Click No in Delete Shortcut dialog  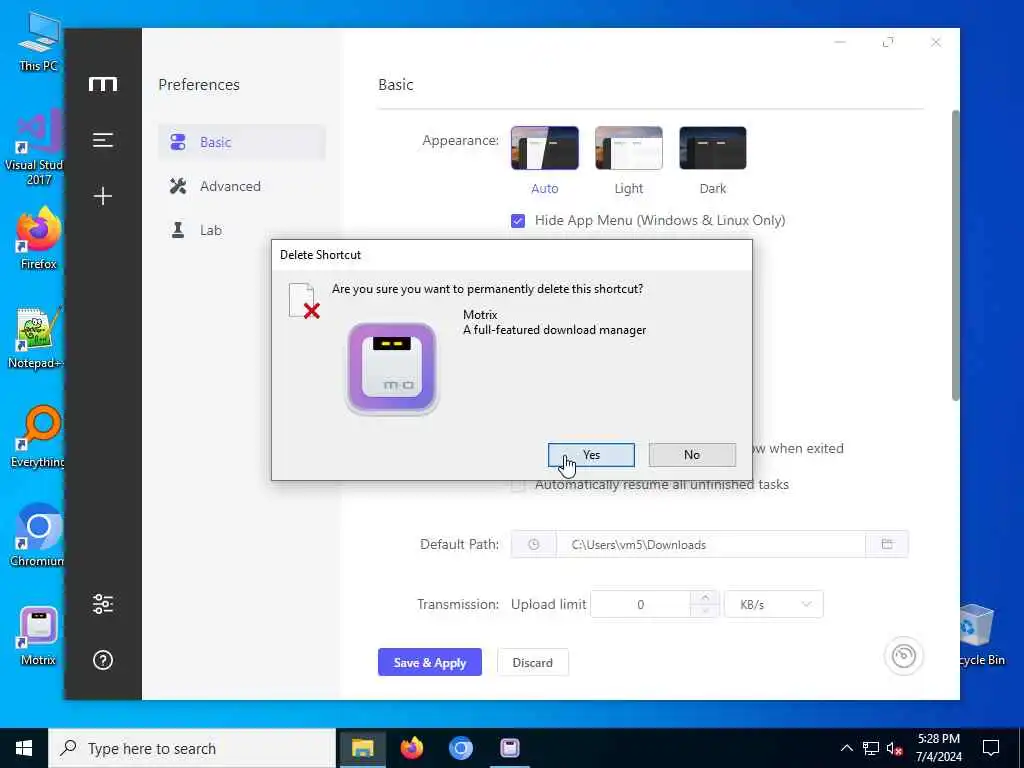(x=692, y=455)
